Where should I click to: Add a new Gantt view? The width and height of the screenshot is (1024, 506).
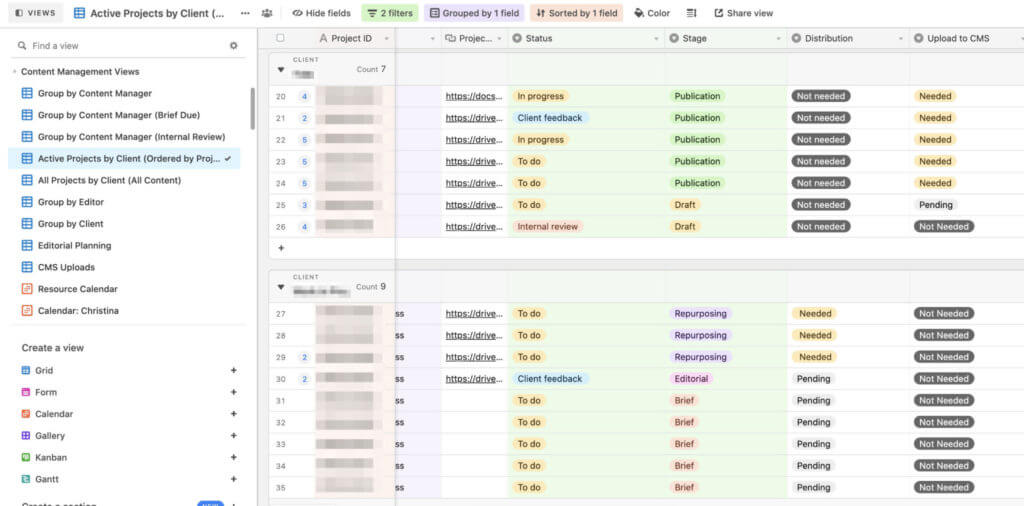tap(234, 479)
